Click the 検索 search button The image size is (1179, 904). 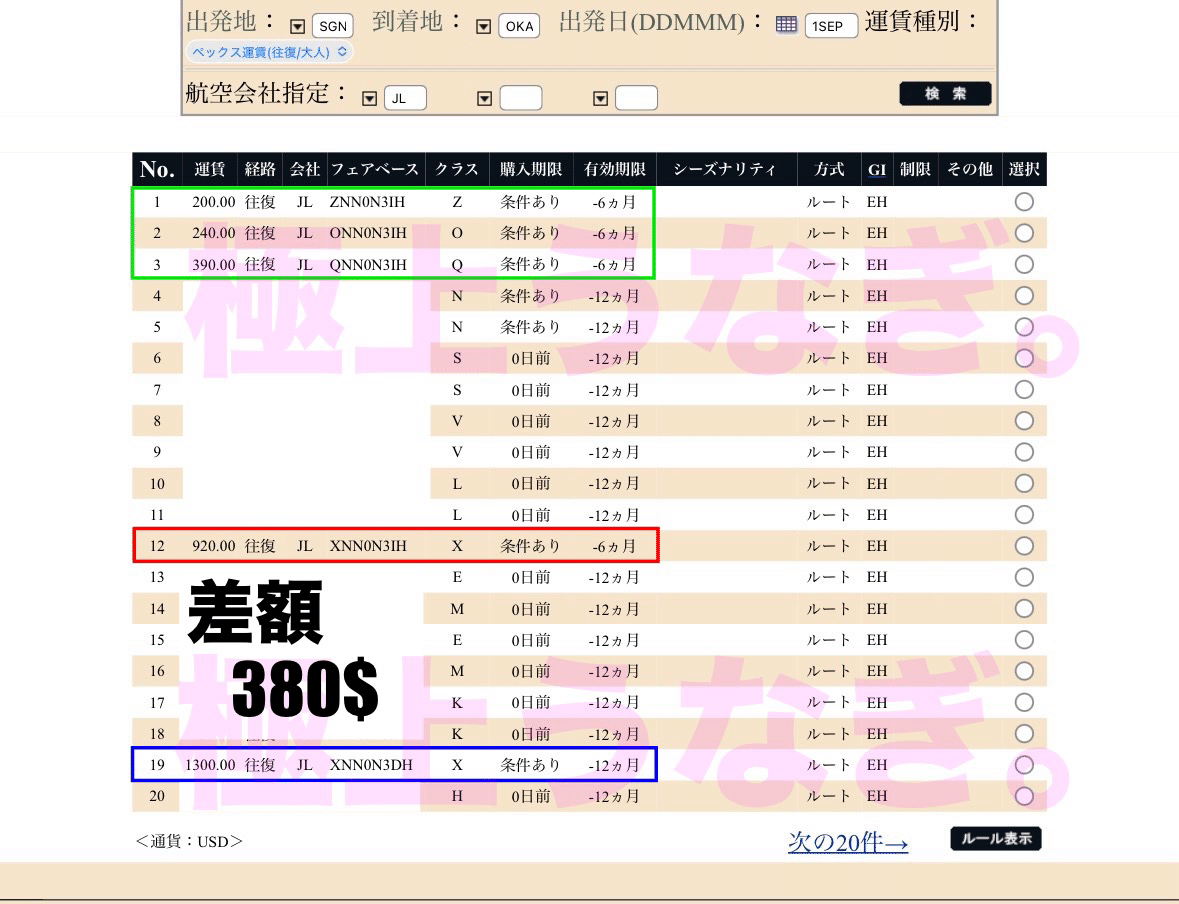(x=945, y=94)
